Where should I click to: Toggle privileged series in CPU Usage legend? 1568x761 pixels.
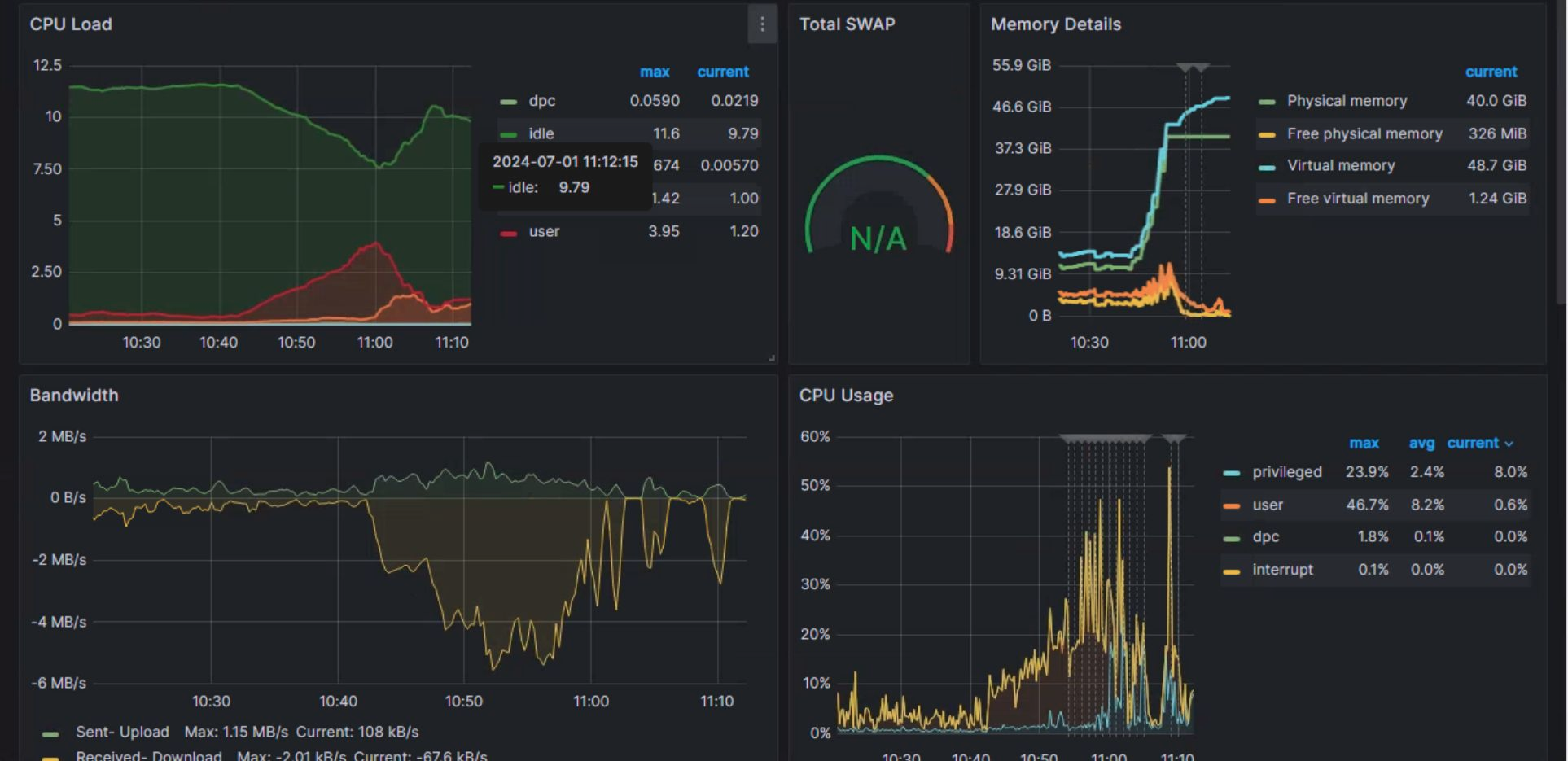1287,472
